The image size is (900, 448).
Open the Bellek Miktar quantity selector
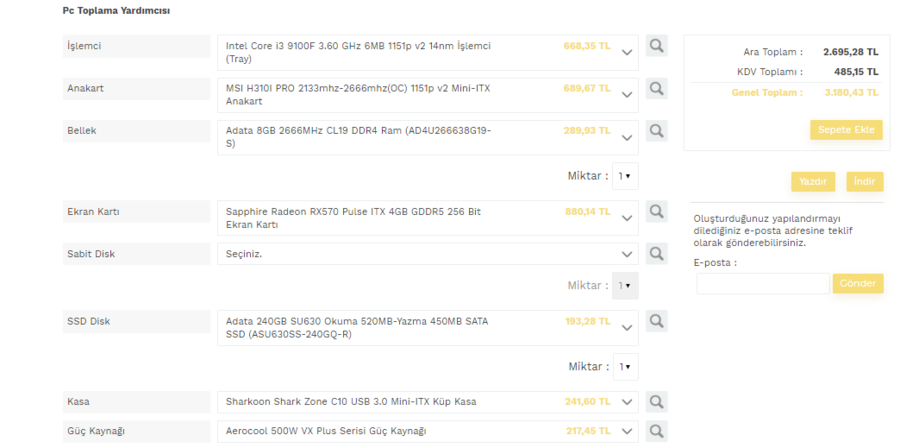pyautogui.click(x=625, y=176)
